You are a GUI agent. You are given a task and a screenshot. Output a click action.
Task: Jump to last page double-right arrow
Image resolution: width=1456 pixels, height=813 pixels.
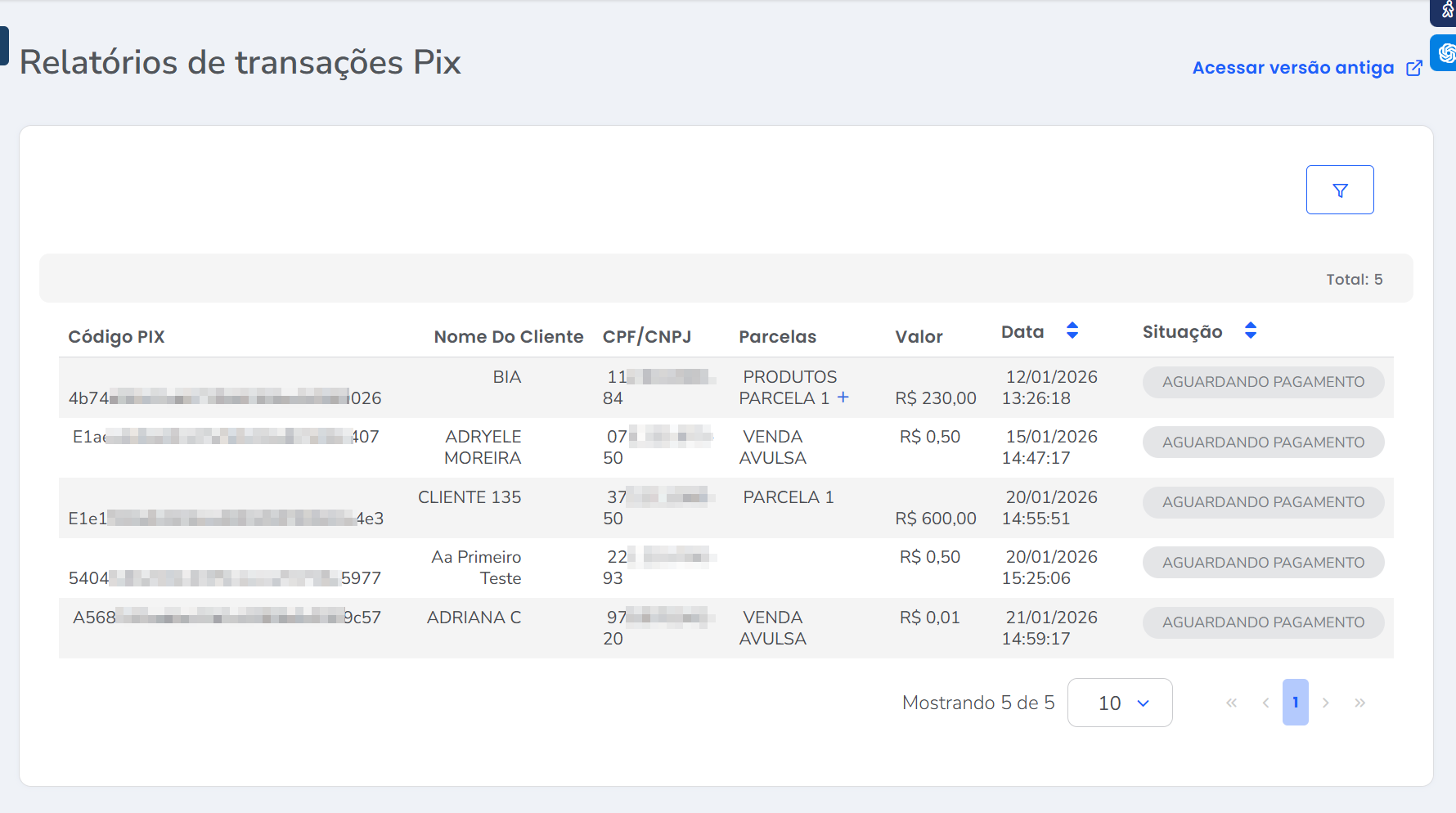1359,703
